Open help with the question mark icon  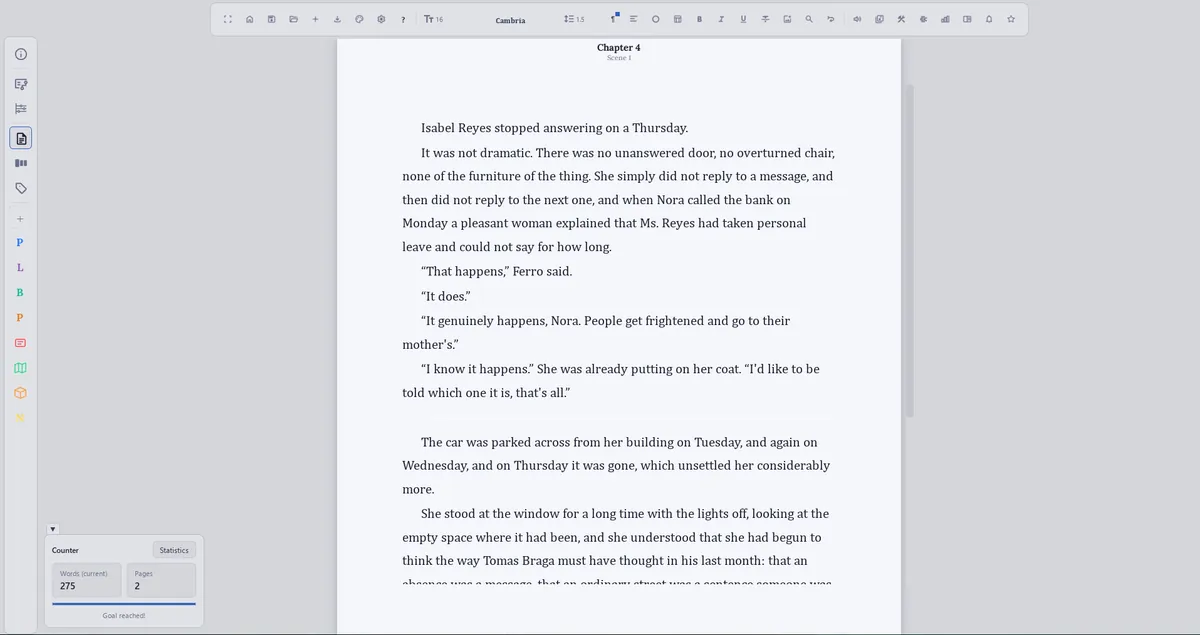tap(403, 19)
